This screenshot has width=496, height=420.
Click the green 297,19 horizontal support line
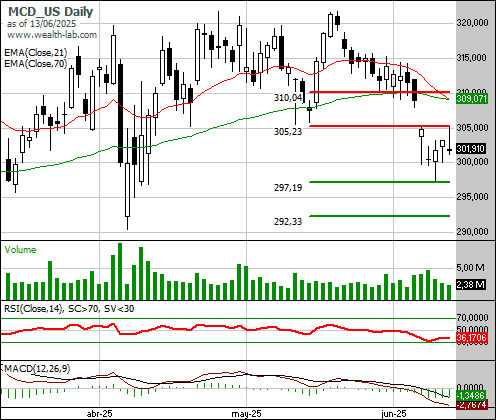pyautogui.click(x=380, y=182)
